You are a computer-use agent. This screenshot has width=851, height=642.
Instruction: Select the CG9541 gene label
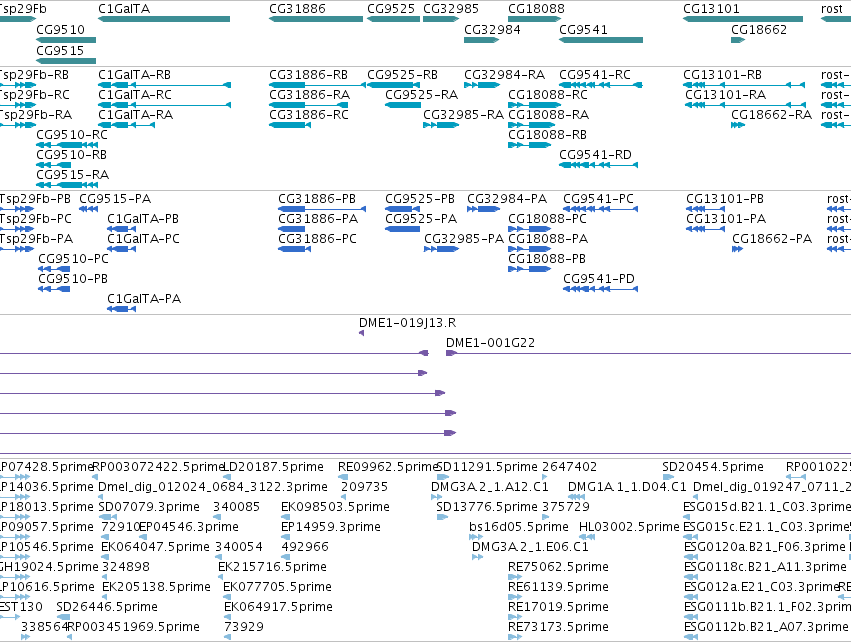583,29
